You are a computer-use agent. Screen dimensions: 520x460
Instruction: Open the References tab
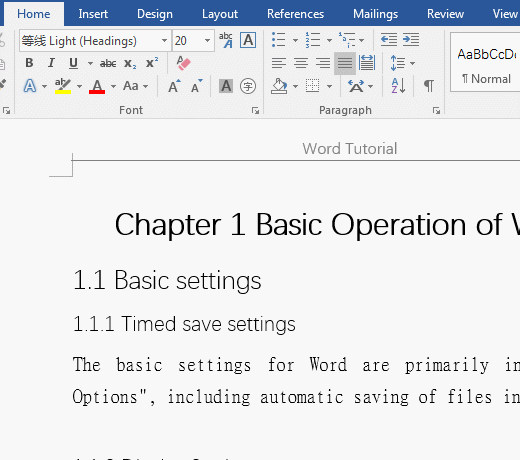point(295,14)
